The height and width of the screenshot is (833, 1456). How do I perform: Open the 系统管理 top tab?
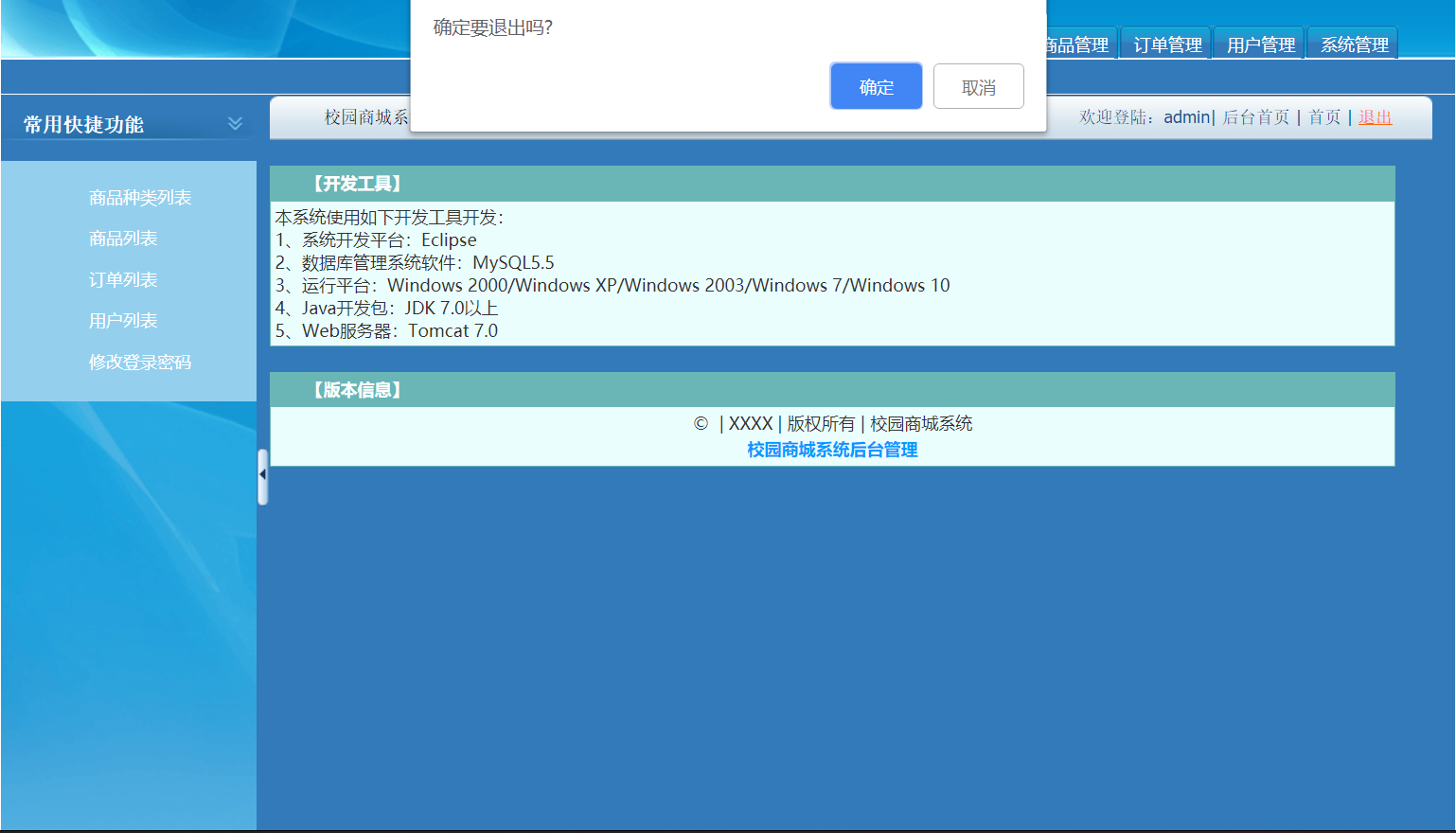(x=1354, y=44)
